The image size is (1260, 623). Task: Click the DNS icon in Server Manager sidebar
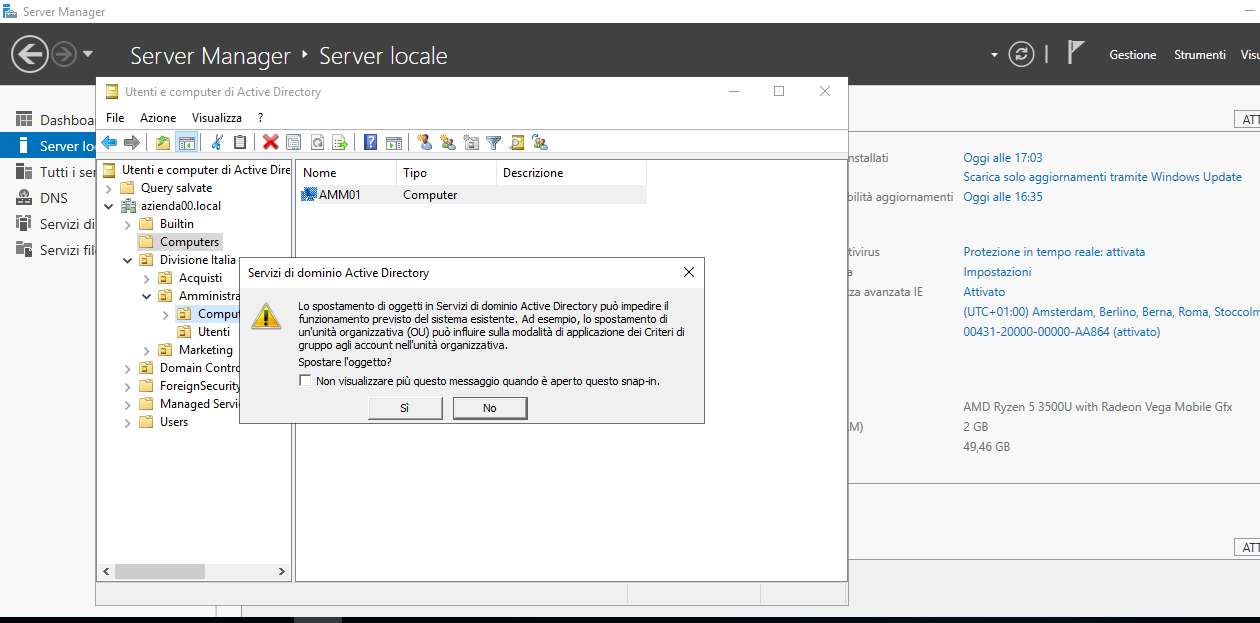[x=24, y=198]
